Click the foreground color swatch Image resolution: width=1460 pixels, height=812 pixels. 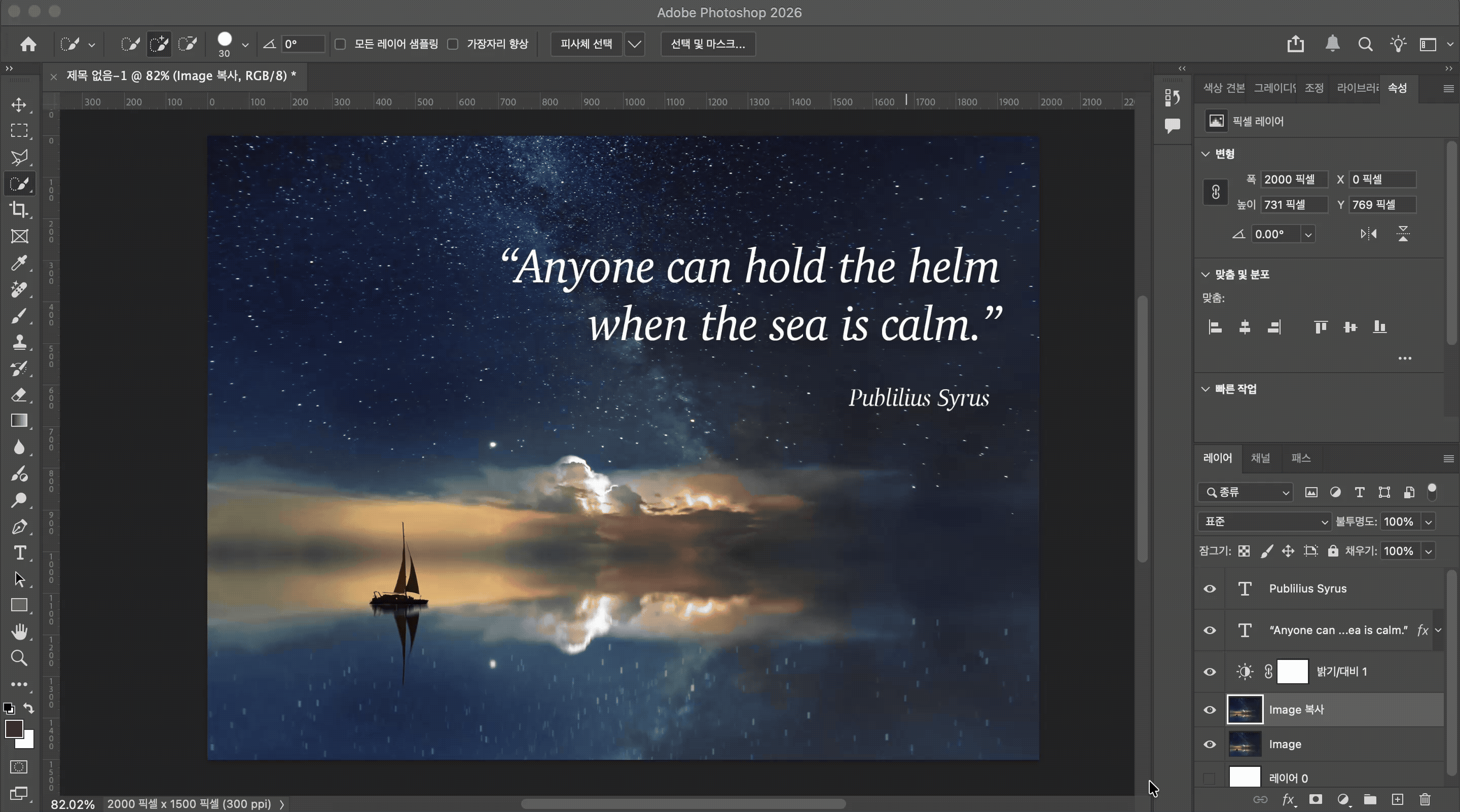(x=14, y=729)
